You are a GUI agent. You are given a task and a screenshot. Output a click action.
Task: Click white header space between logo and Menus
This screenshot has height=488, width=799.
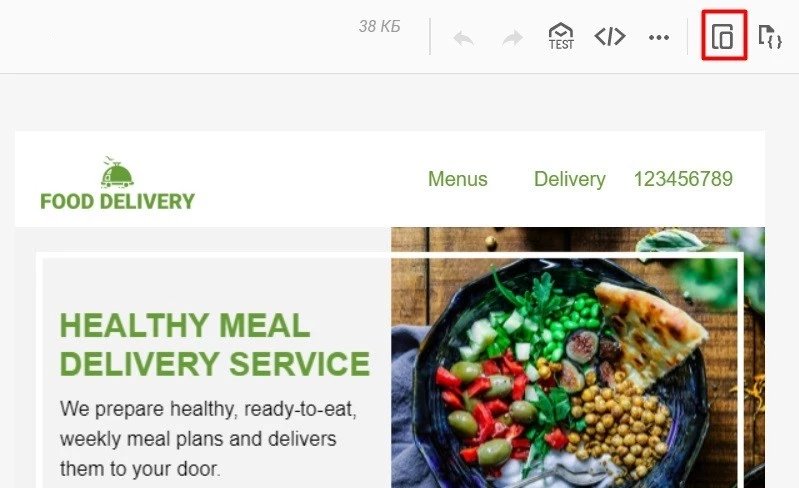[311, 179]
